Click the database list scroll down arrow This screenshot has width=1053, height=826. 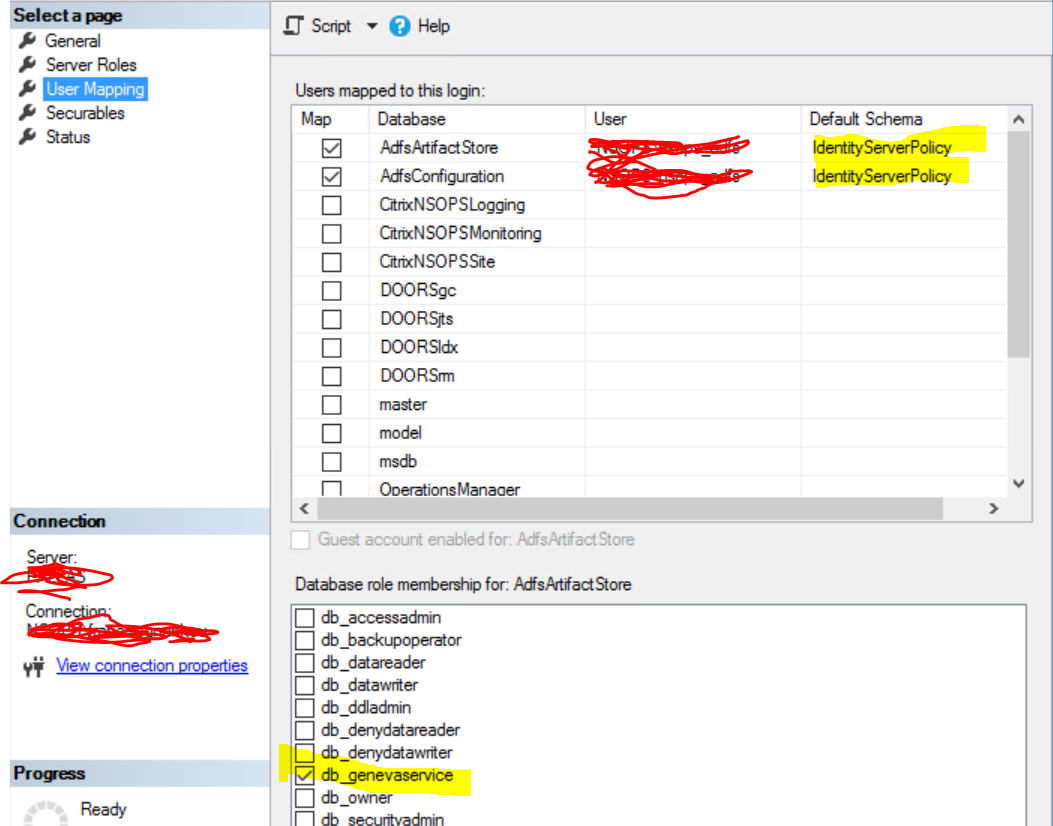coord(1019,484)
